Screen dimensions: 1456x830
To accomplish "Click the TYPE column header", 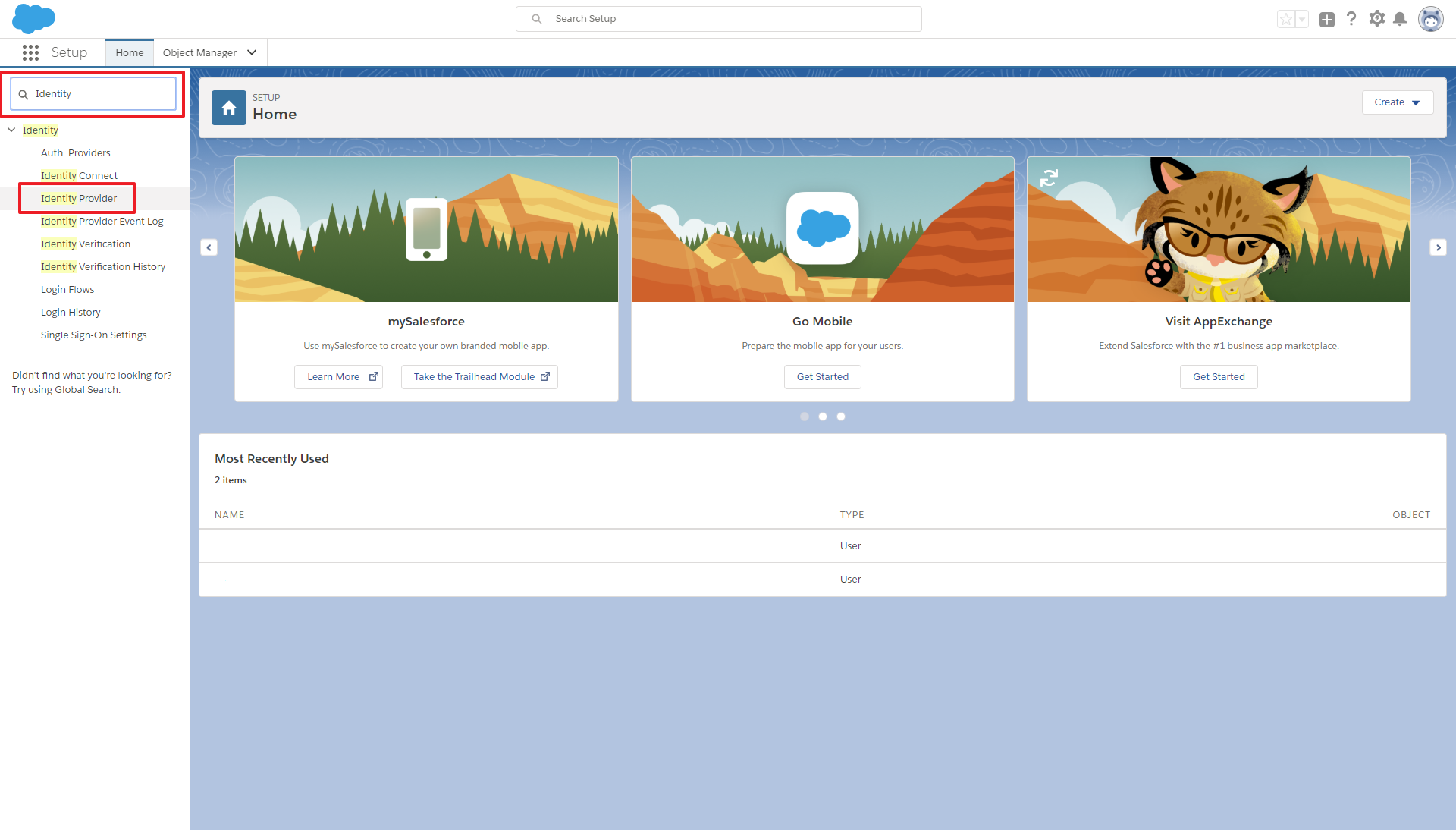I will tap(852, 515).
